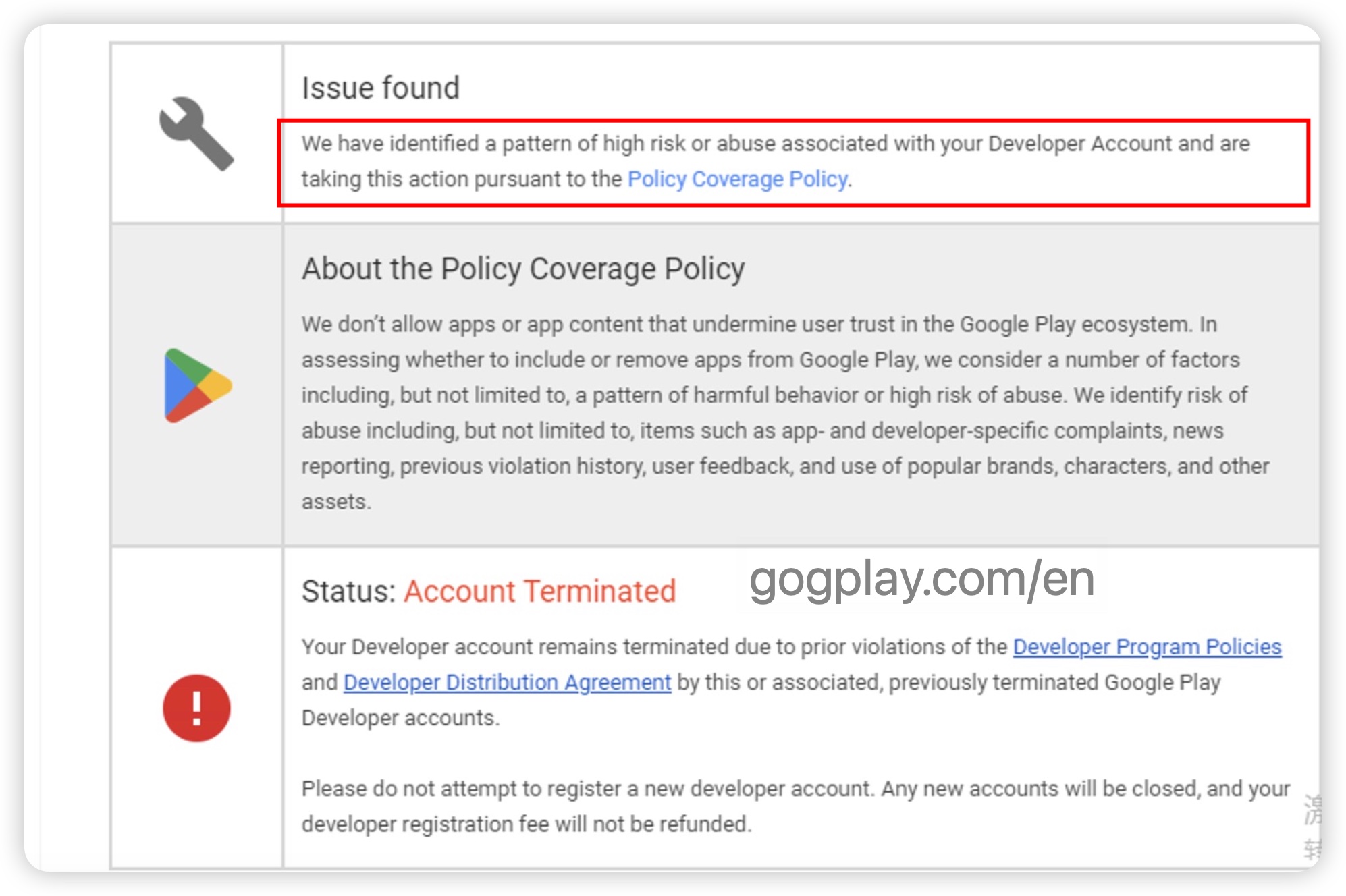Open the Developer Distribution Agreement link

tap(507, 683)
